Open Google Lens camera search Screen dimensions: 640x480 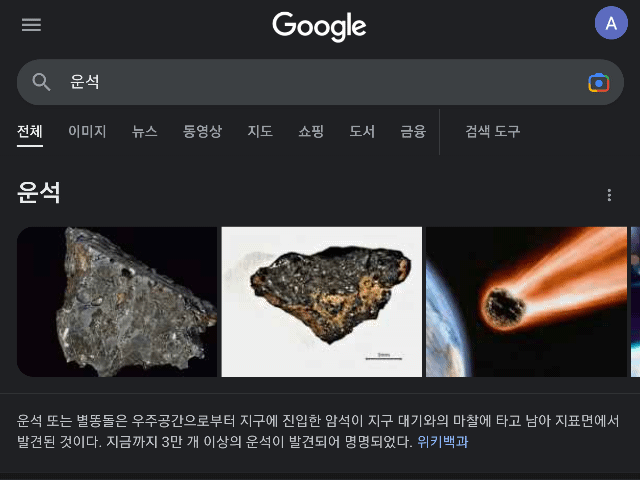pyautogui.click(x=598, y=83)
